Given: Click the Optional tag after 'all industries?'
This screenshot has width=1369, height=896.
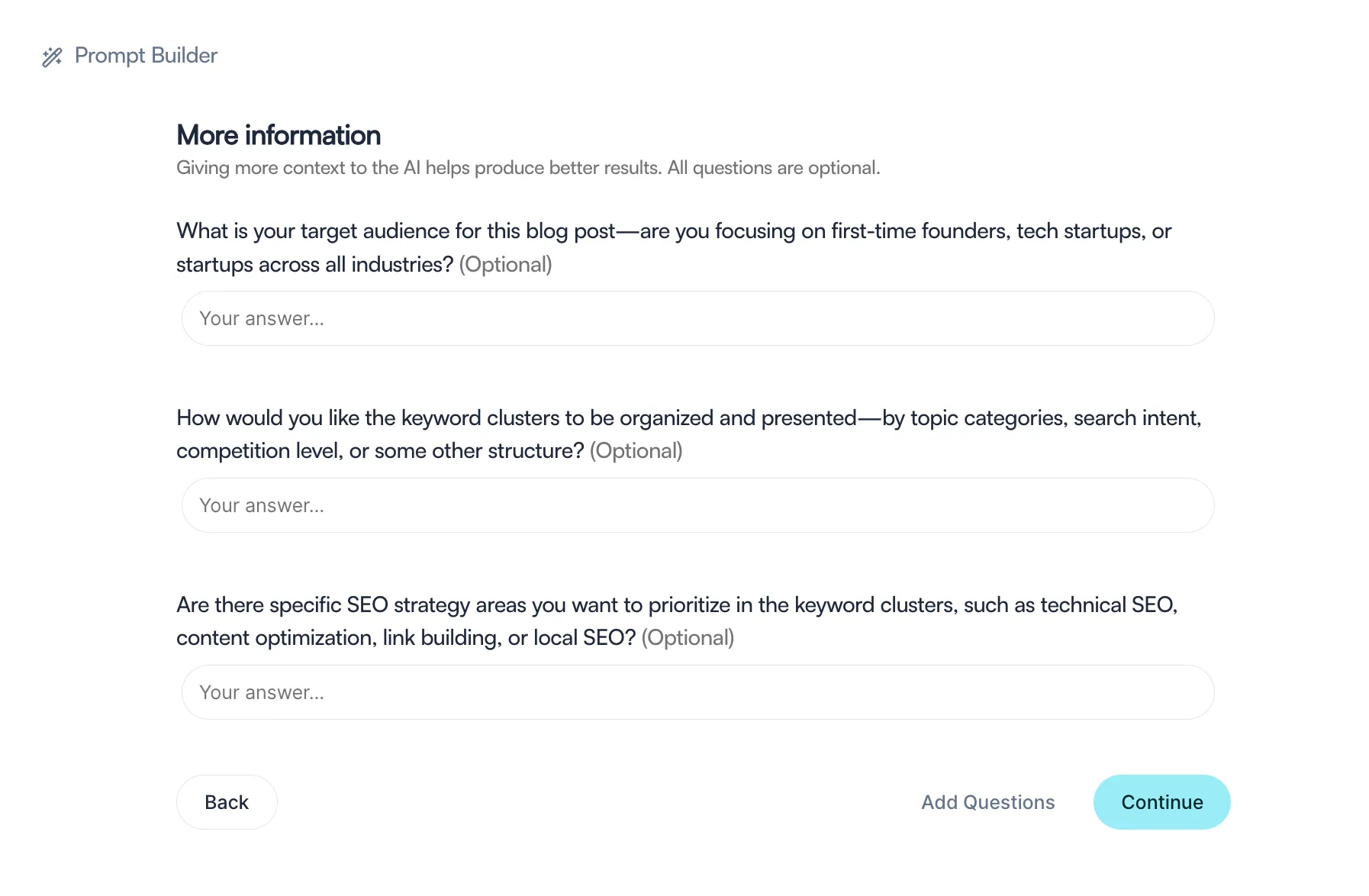Looking at the screenshot, I should coord(505,265).
